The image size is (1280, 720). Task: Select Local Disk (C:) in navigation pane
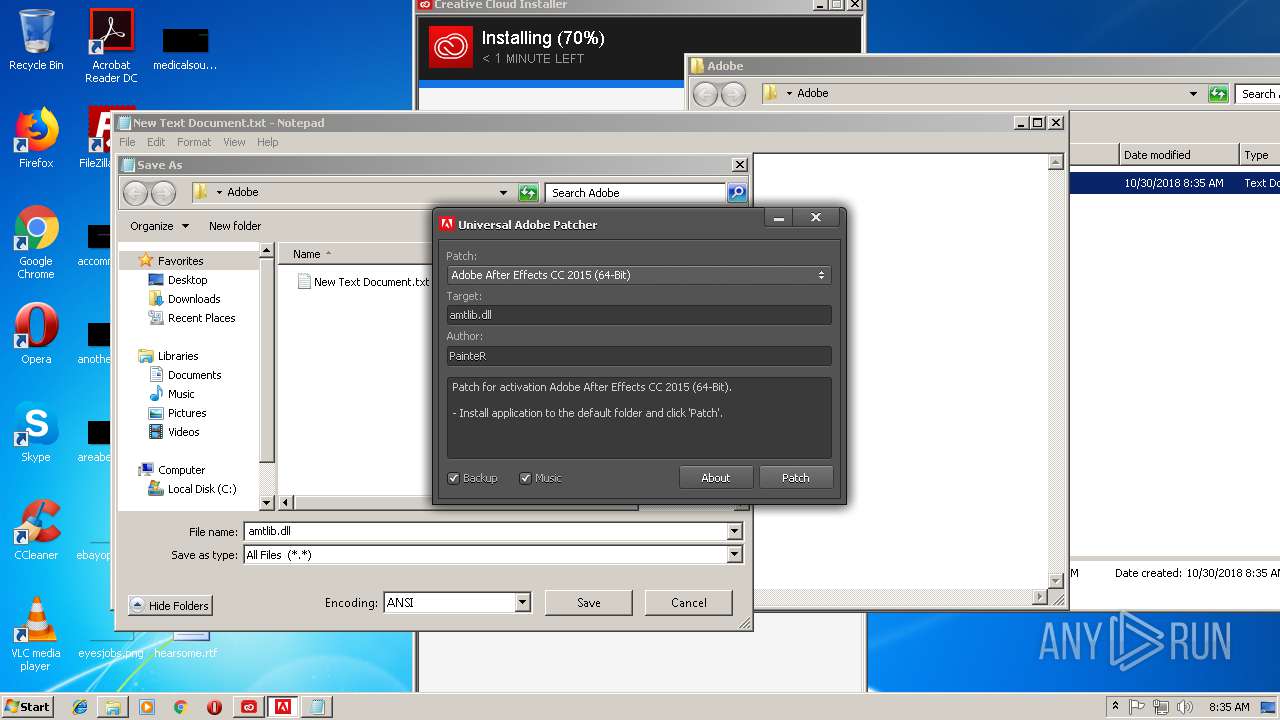pyautogui.click(x=202, y=489)
